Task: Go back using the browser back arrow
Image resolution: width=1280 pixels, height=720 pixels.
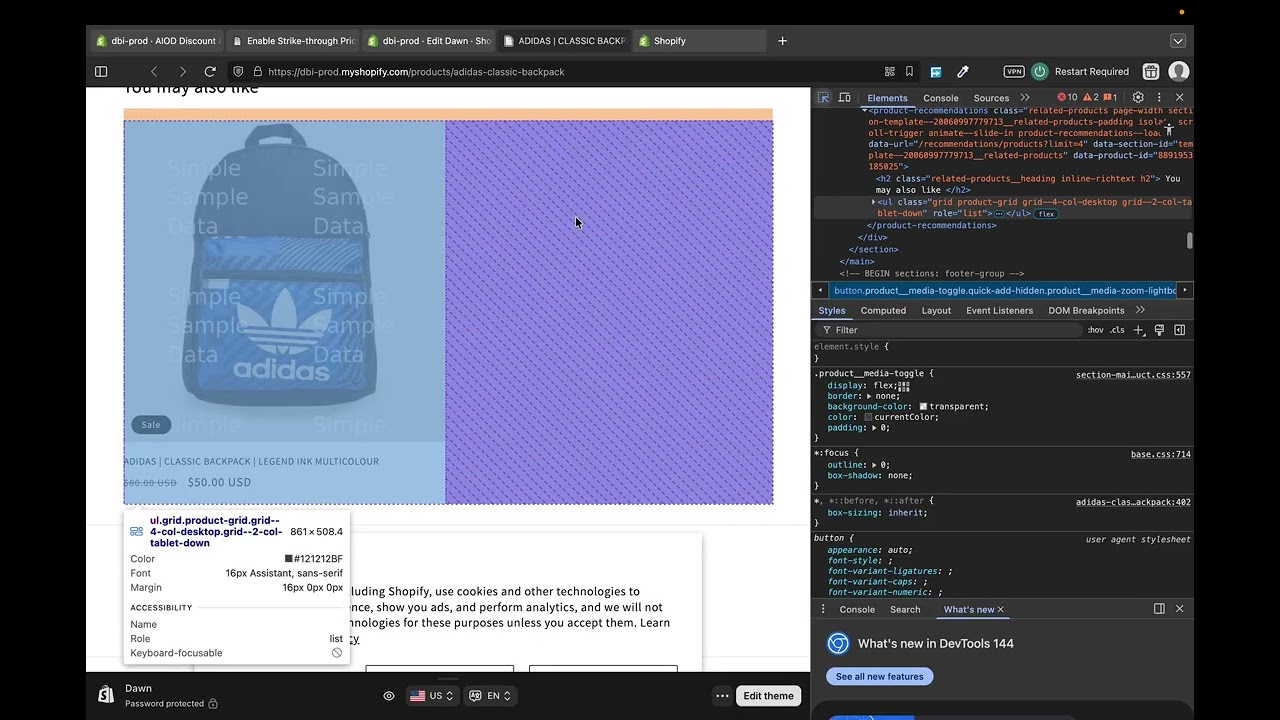Action: tap(154, 72)
